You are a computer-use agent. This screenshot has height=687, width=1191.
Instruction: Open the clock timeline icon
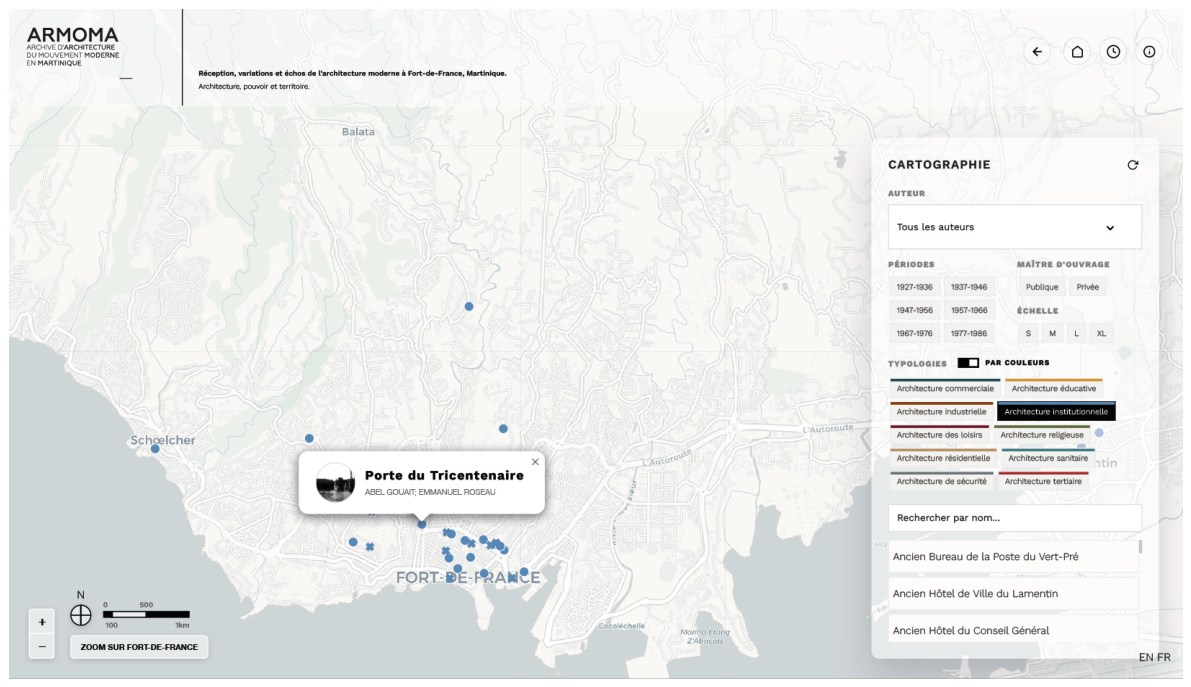[x=1114, y=52]
